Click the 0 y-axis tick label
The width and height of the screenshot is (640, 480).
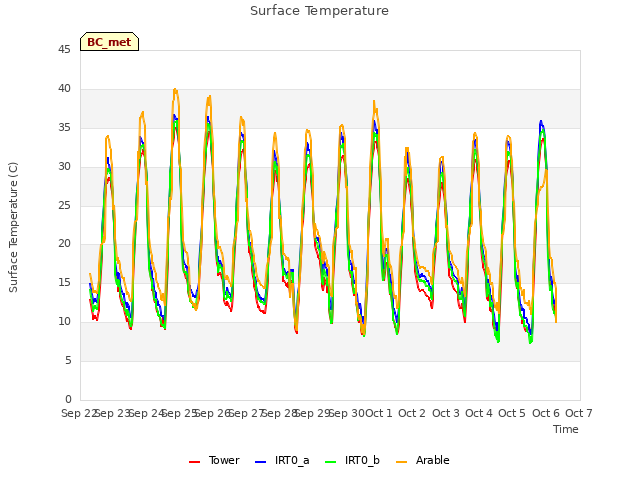(x=68, y=399)
